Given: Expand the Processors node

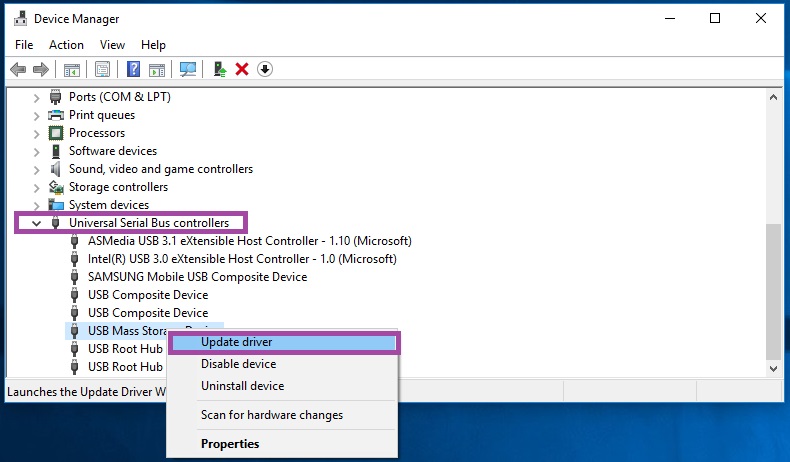Looking at the screenshot, I should (36, 134).
